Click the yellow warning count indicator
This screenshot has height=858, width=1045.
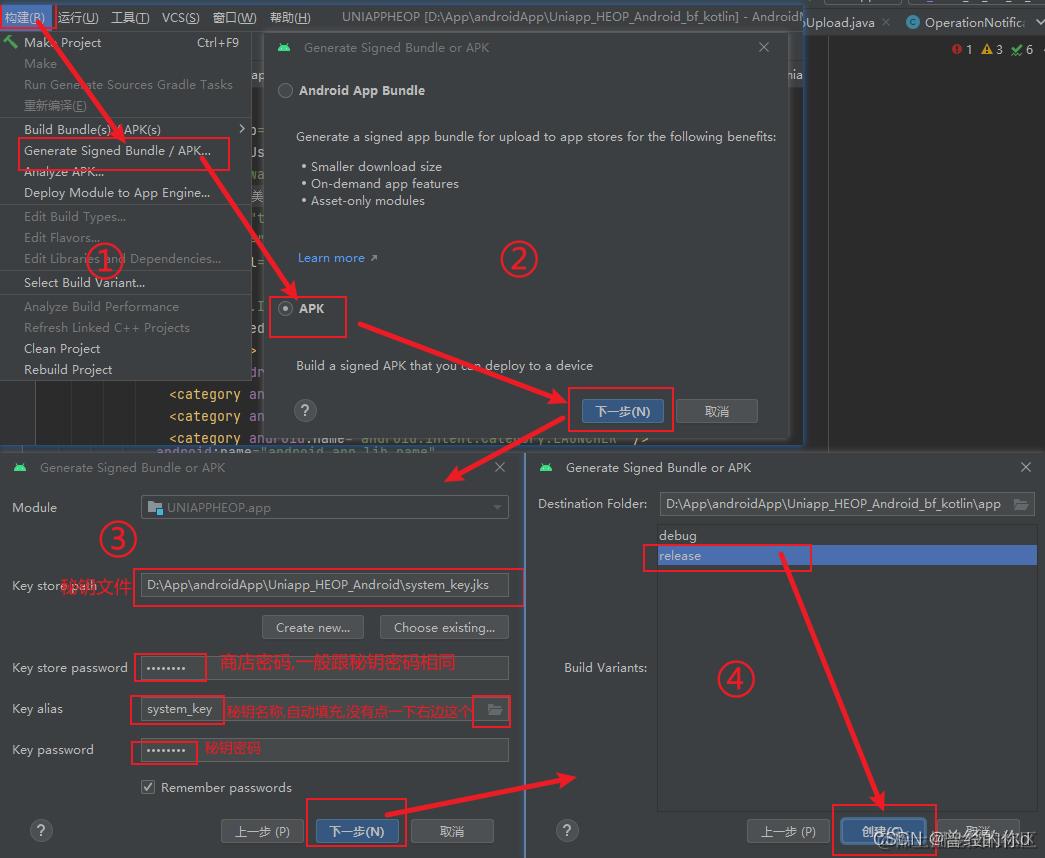[x=992, y=49]
